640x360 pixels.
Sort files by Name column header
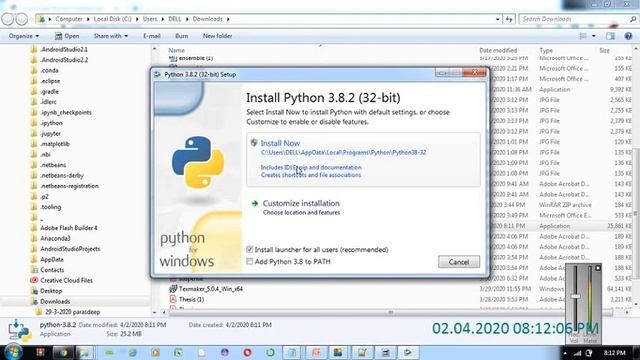click(x=176, y=50)
